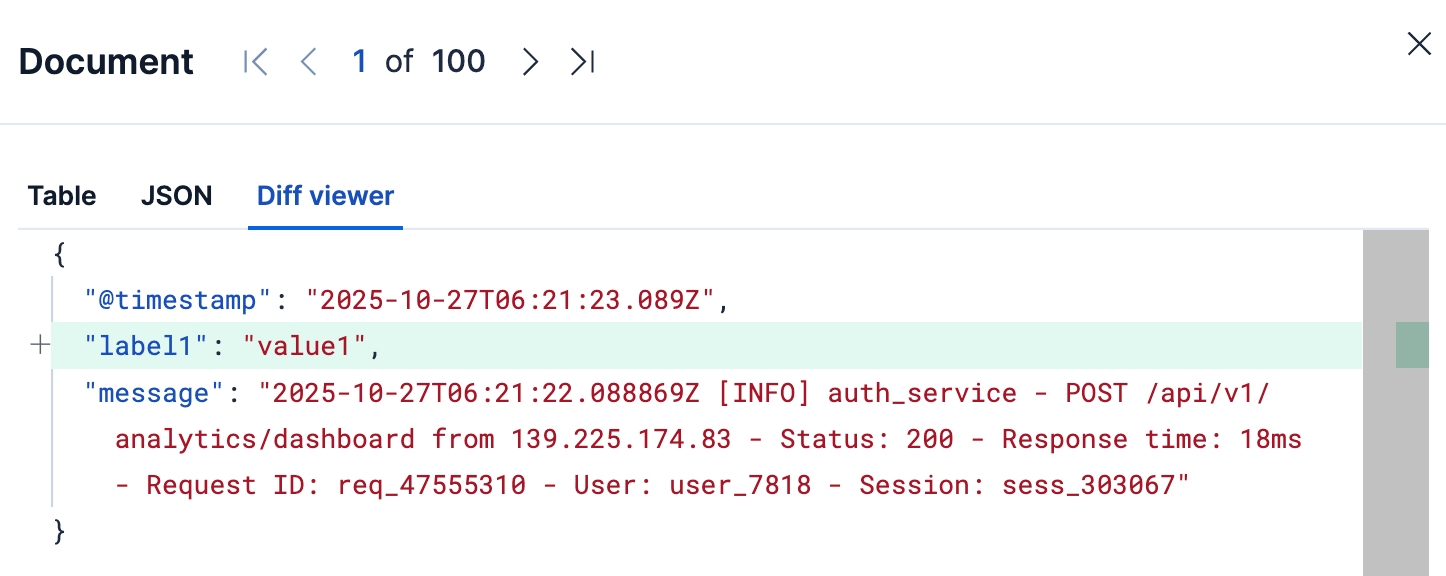Select the Diff viewer tab
This screenshot has width=1446, height=576.
coord(325,196)
